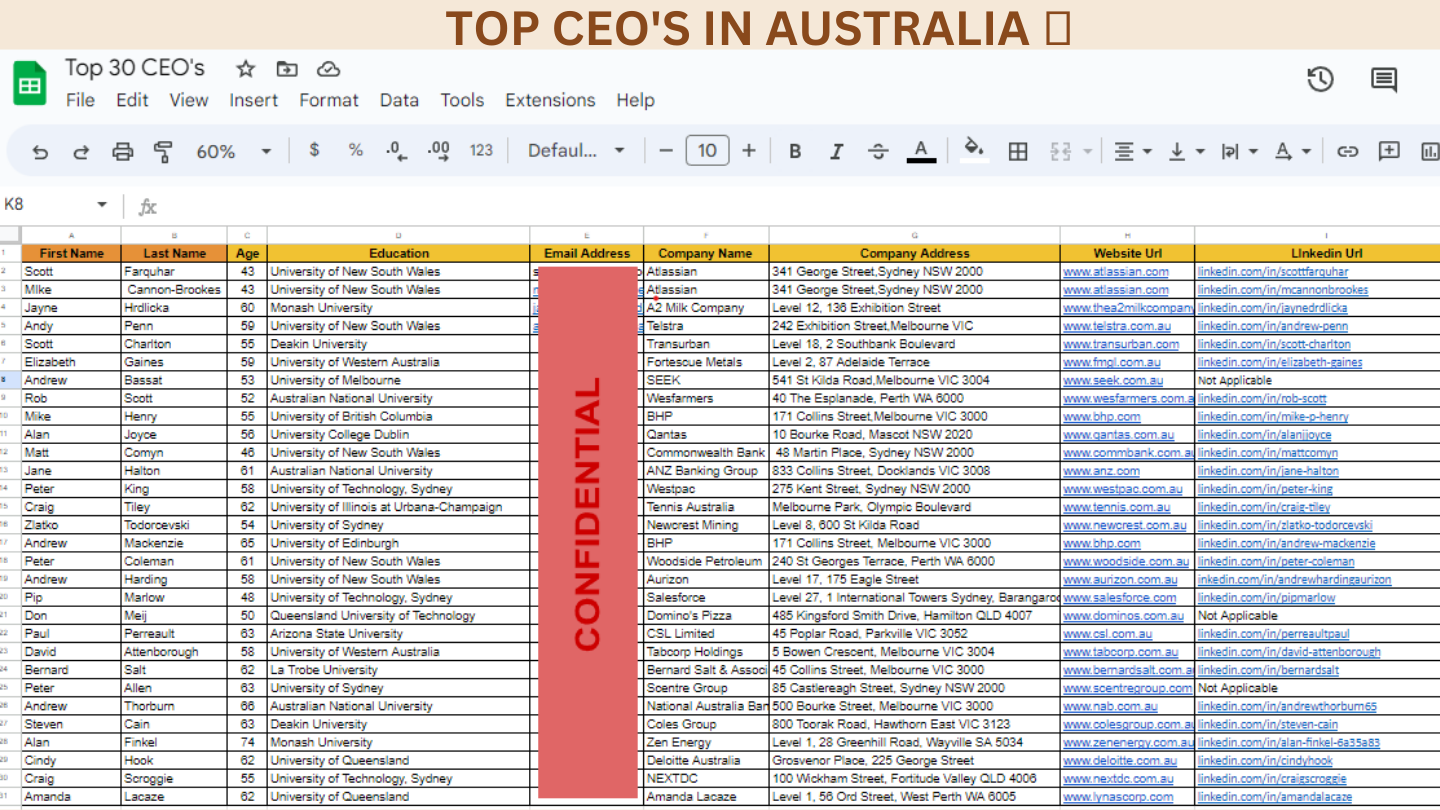Image resolution: width=1440 pixels, height=810 pixels.
Task: Check the cloud save status icon
Action: 328,69
